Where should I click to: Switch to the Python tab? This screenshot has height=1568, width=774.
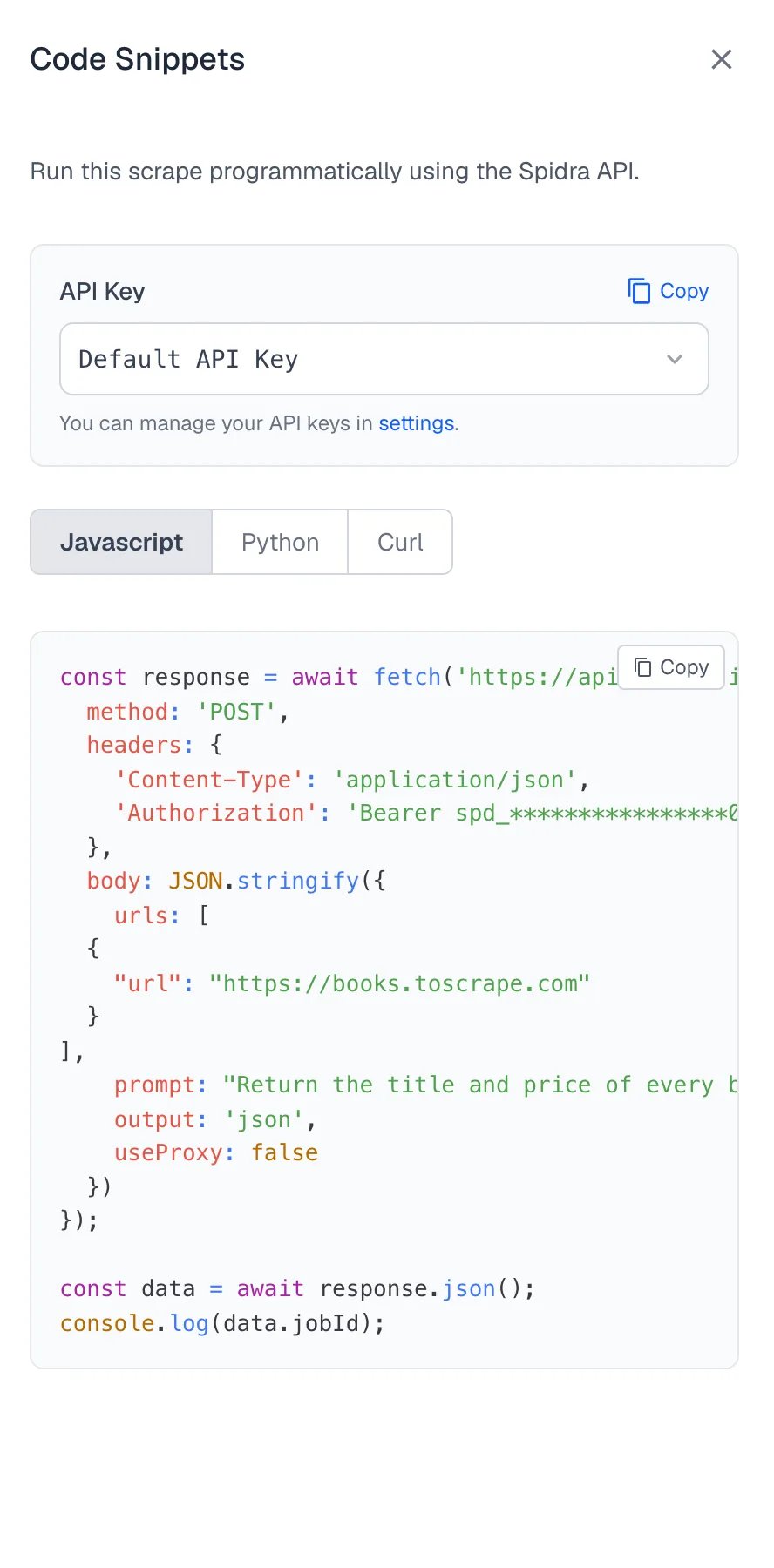pos(280,542)
